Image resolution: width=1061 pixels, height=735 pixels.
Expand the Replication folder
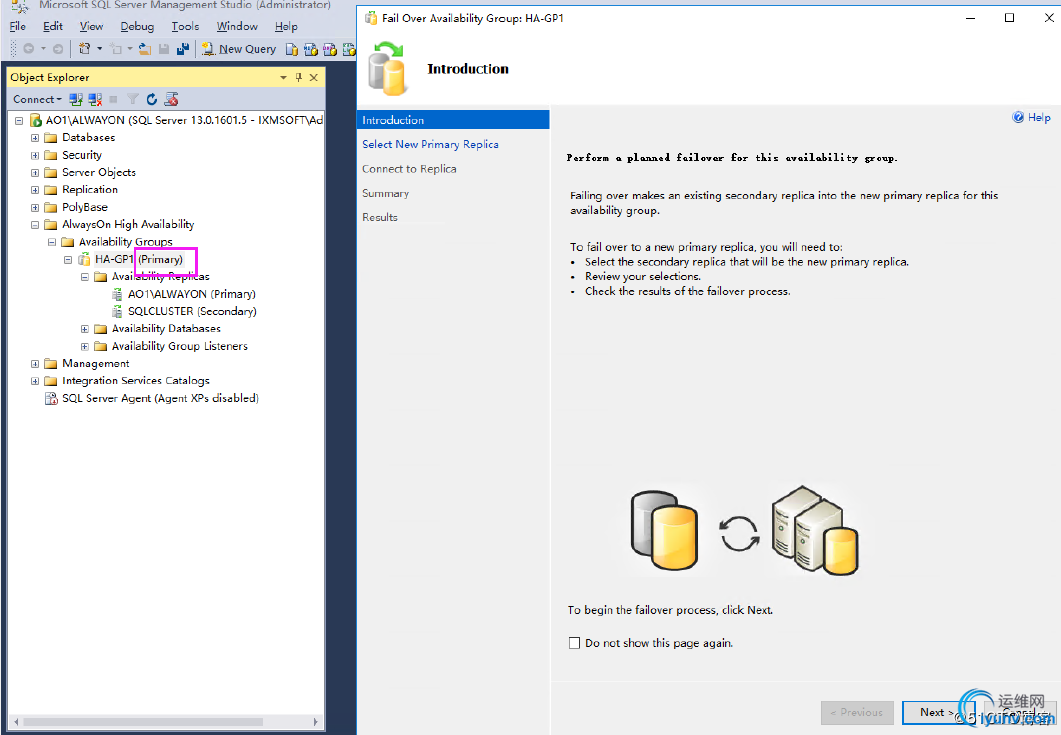pos(35,190)
